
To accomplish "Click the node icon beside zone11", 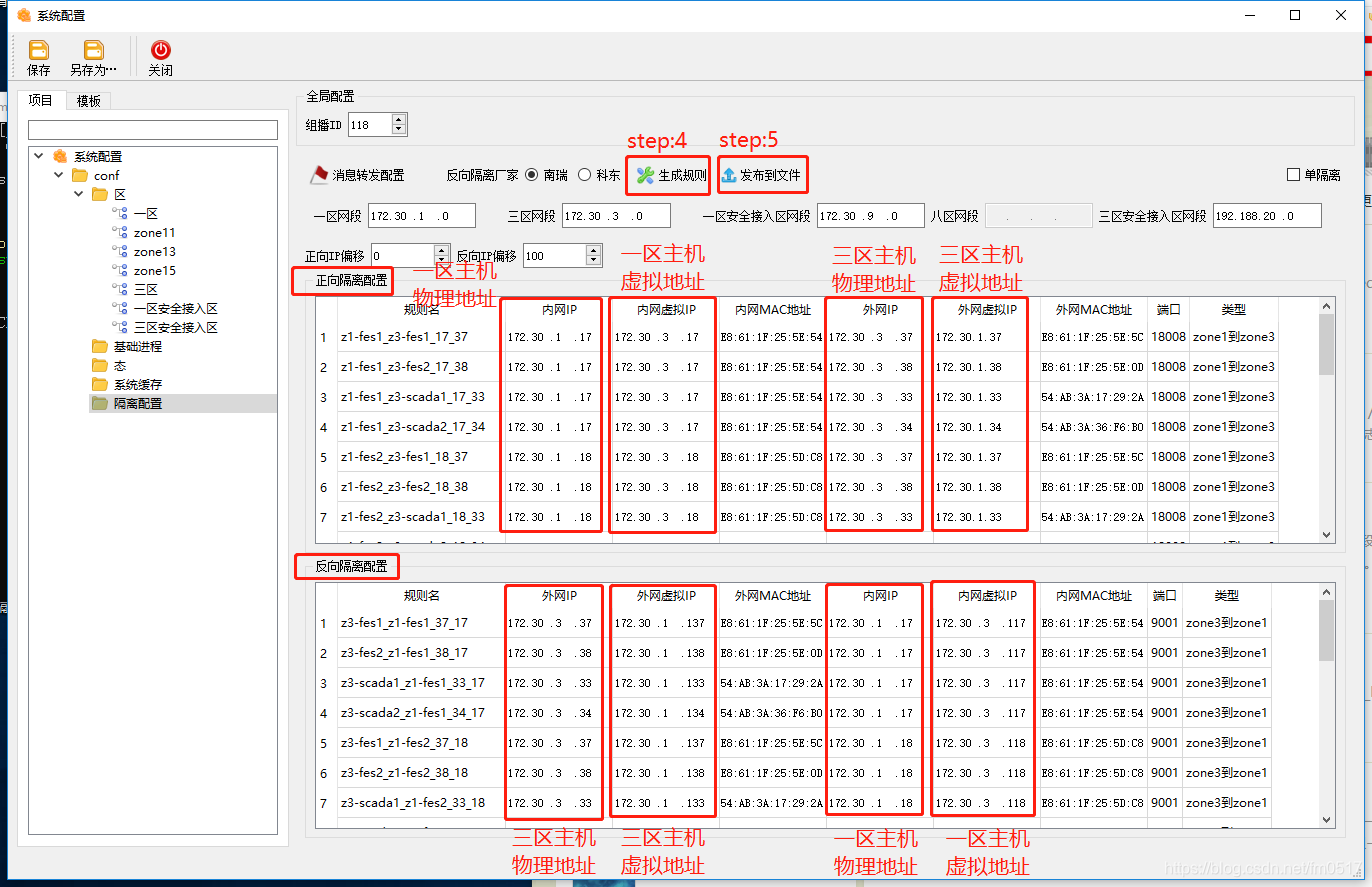I will (120, 232).
